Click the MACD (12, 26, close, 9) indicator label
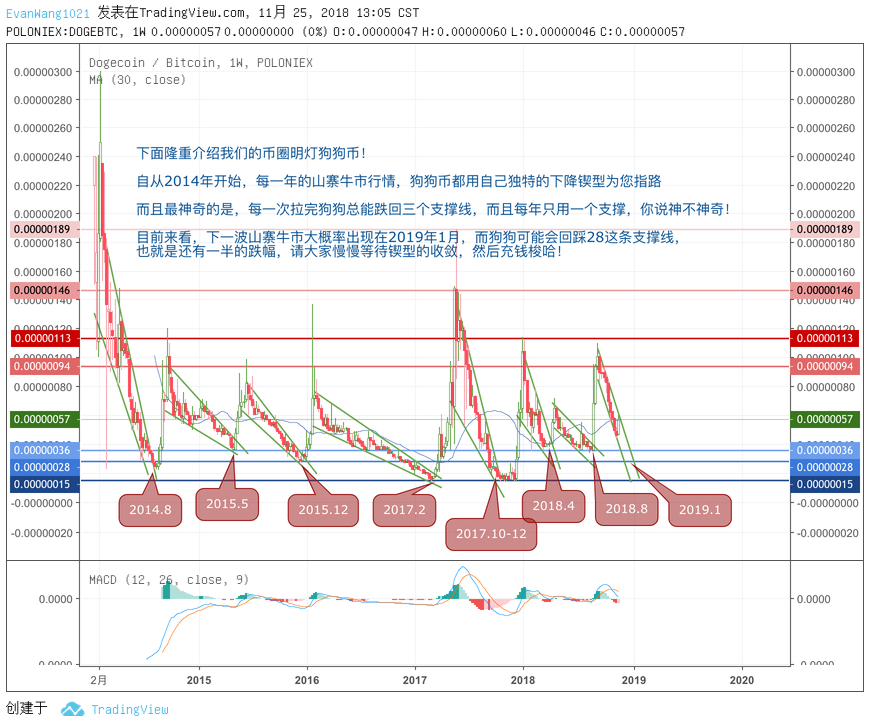 click(x=169, y=580)
